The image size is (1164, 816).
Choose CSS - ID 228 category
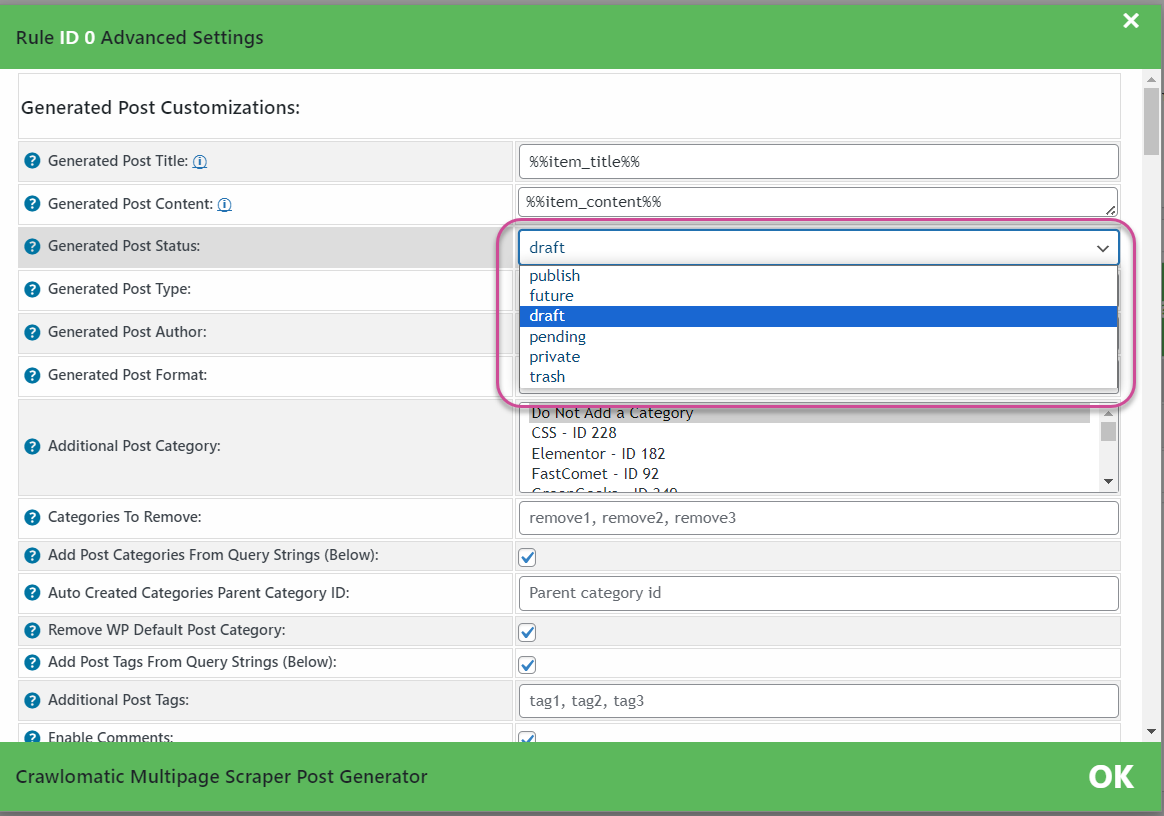pyautogui.click(x=808, y=433)
